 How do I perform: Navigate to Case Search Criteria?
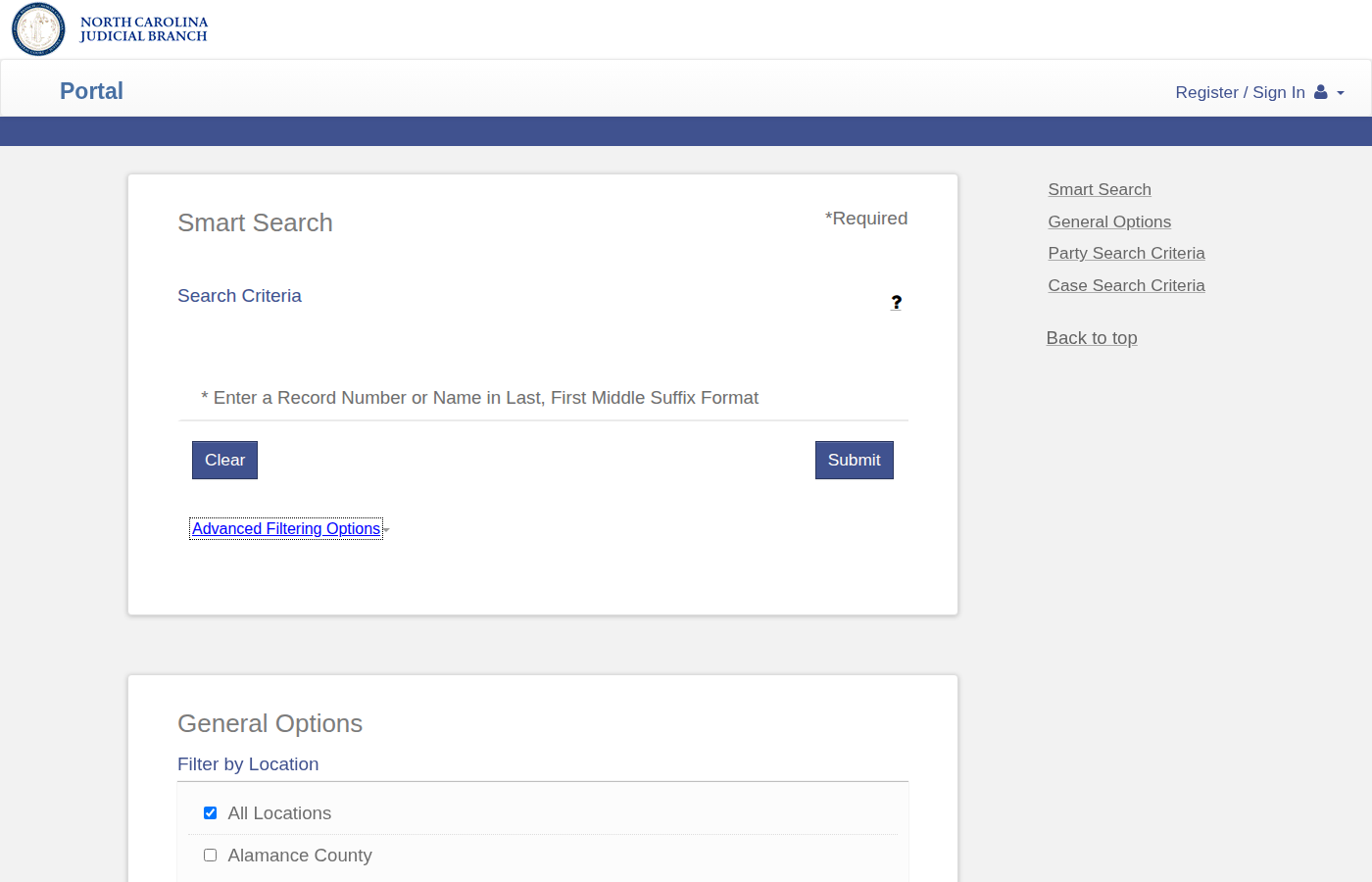[1126, 285]
